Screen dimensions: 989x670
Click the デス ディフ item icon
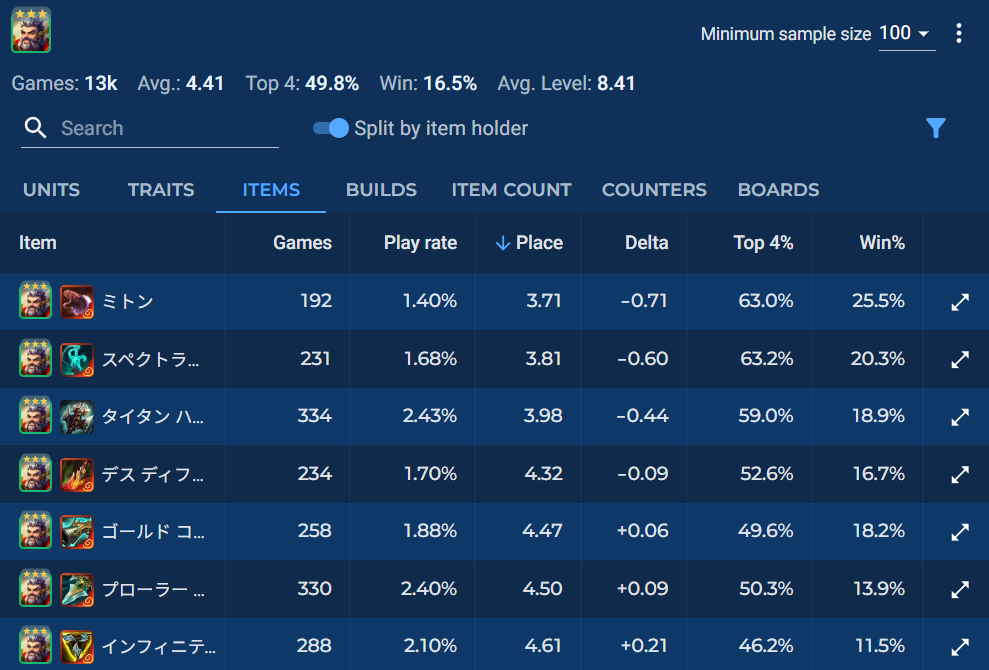[x=77, y=474]
